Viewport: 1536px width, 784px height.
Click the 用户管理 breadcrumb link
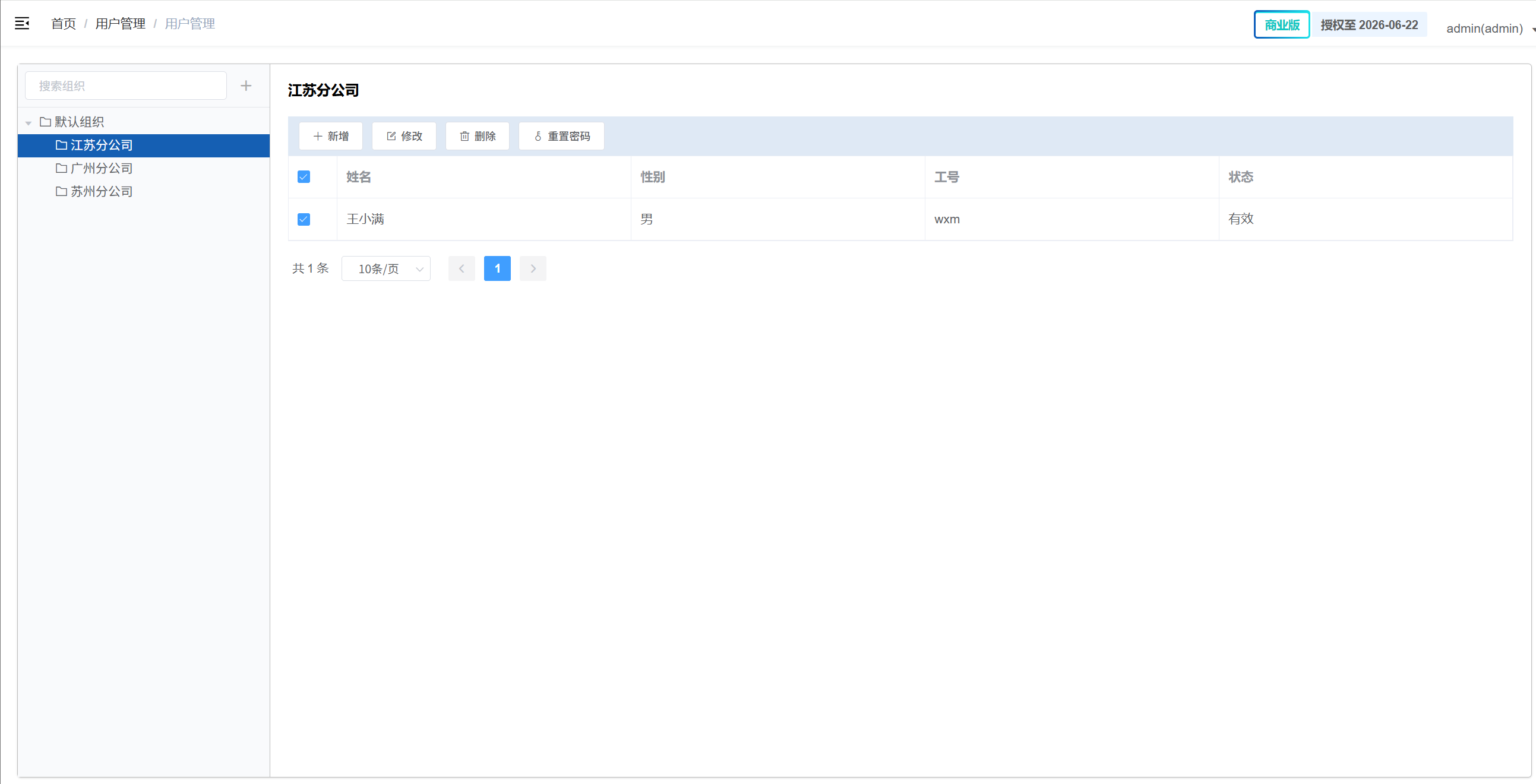121,24
